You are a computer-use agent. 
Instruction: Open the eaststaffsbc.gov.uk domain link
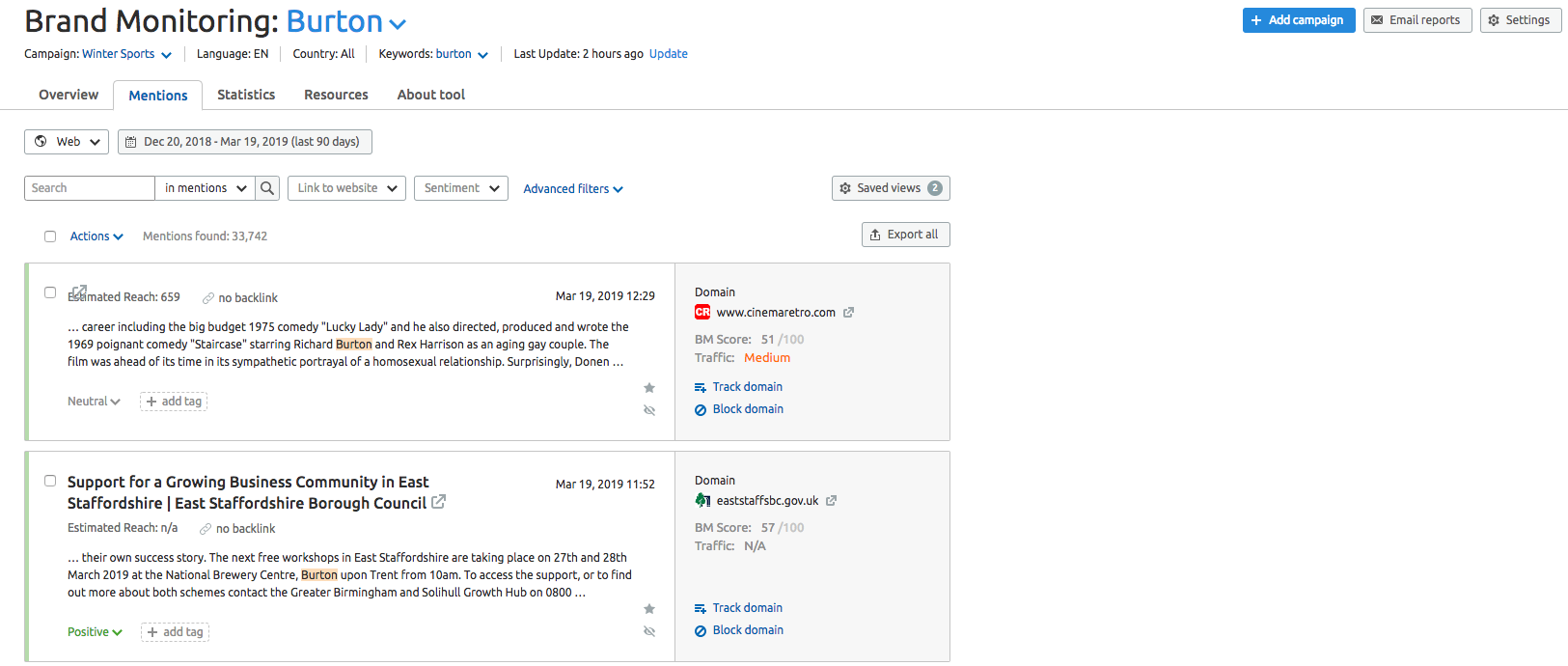[767, 501]
